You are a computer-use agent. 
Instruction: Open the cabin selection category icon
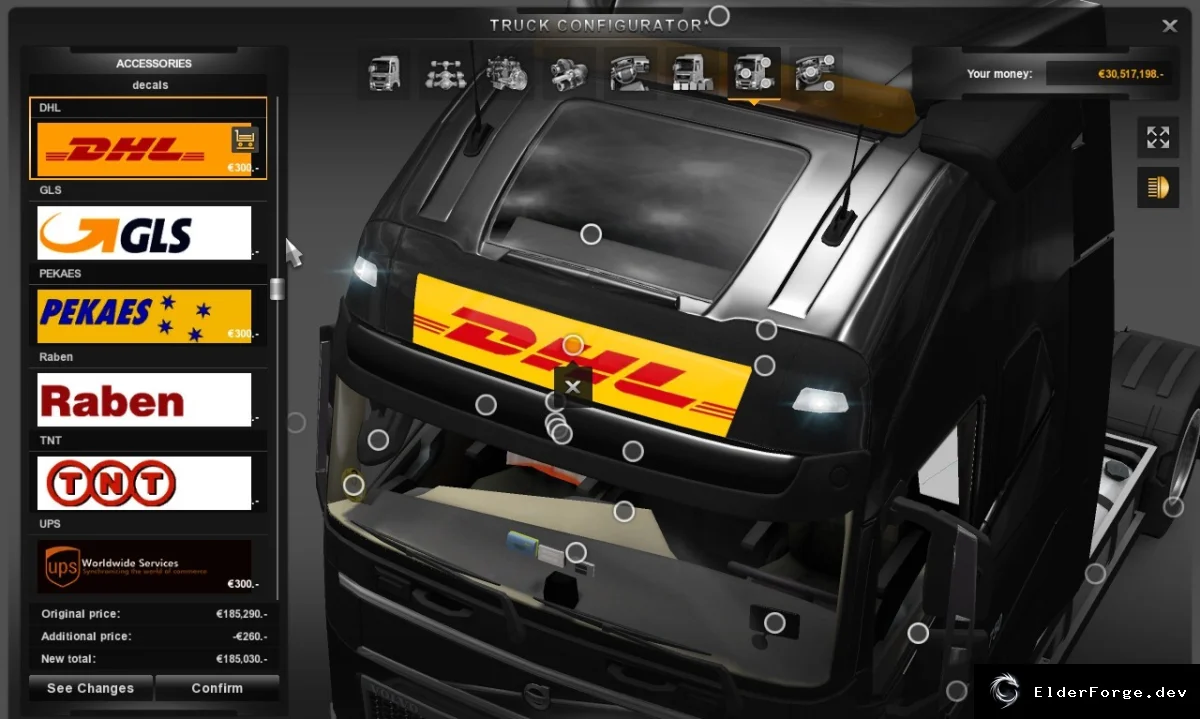[x=384, y=73]
